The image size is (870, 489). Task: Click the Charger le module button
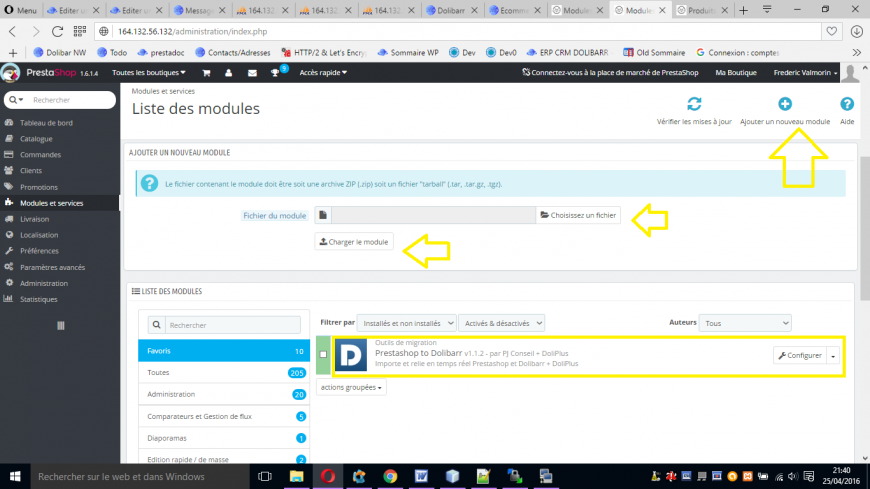(x=354, y=242)
